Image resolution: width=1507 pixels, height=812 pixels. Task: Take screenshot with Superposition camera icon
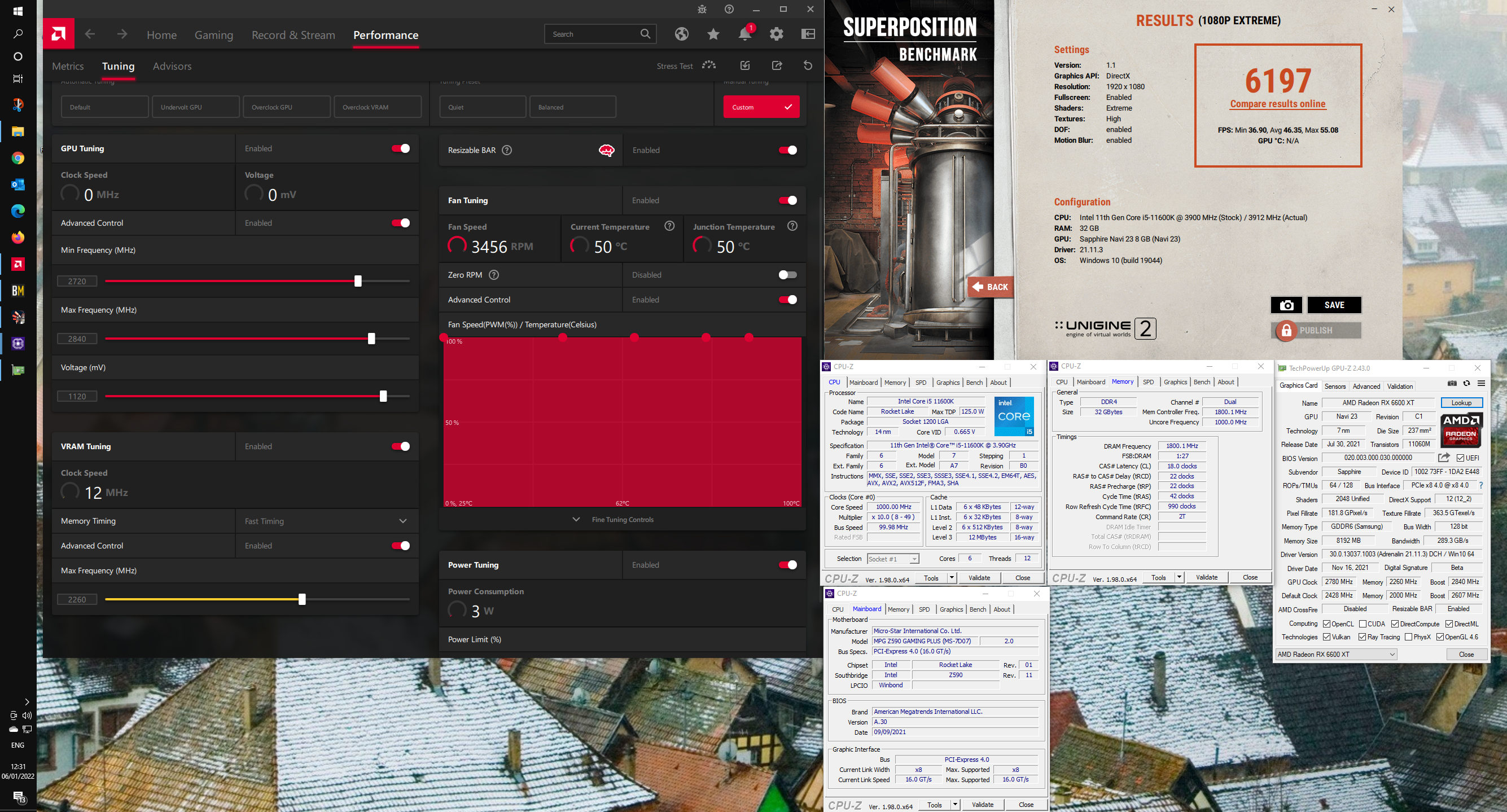click(x=1286, y=305)
